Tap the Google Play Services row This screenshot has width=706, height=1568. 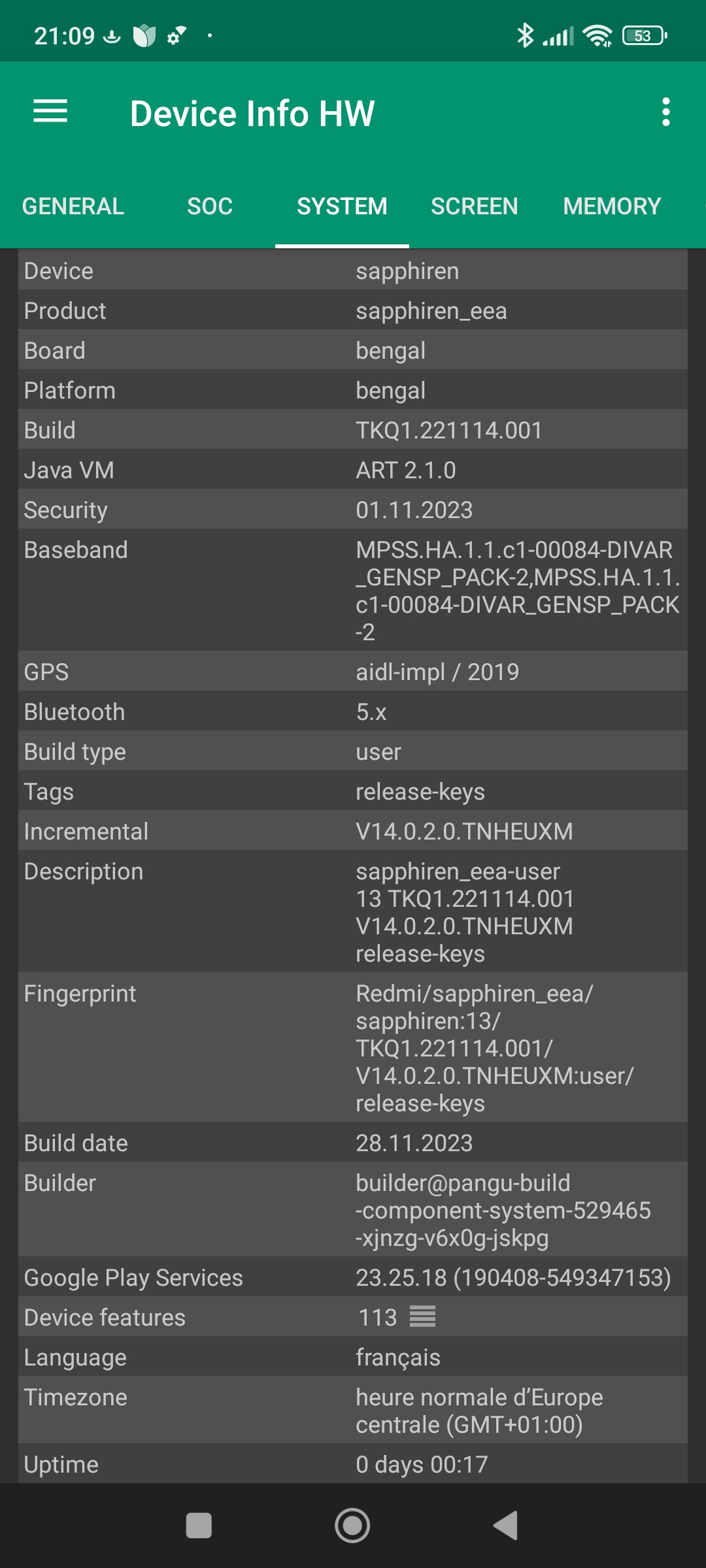[353, 1277]
